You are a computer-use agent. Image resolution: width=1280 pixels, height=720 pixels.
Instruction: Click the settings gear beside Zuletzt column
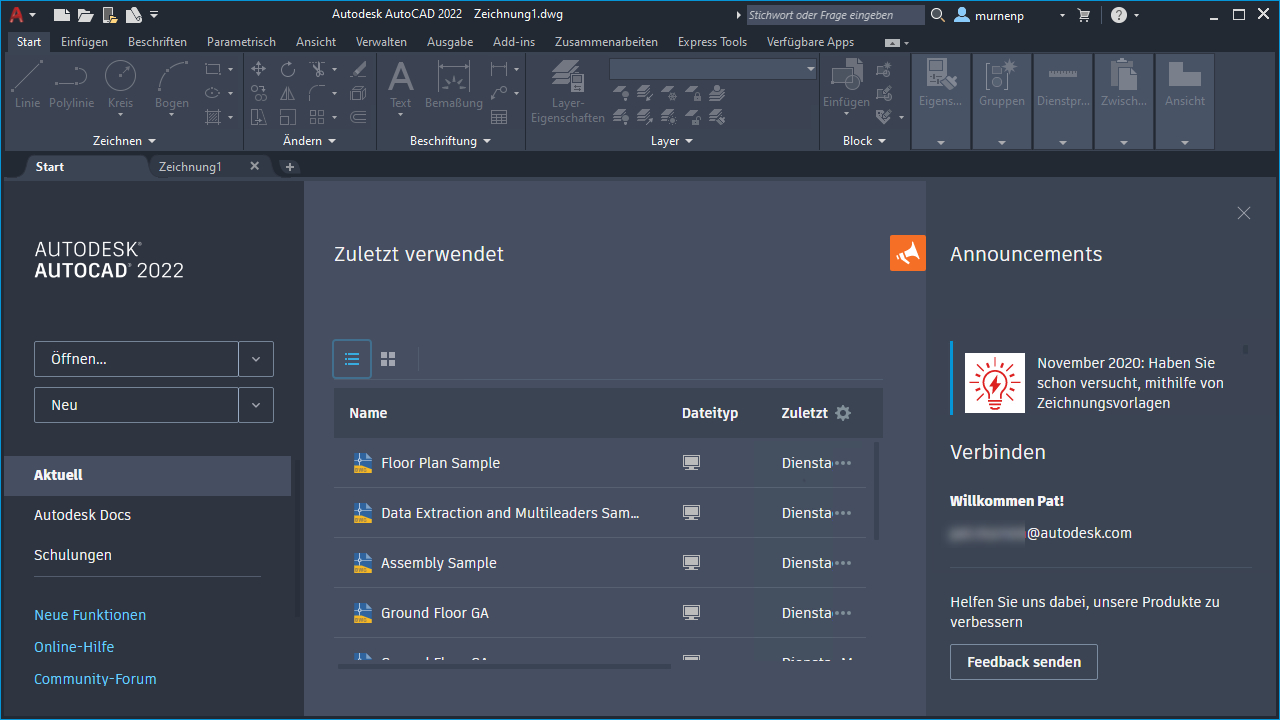843,413
